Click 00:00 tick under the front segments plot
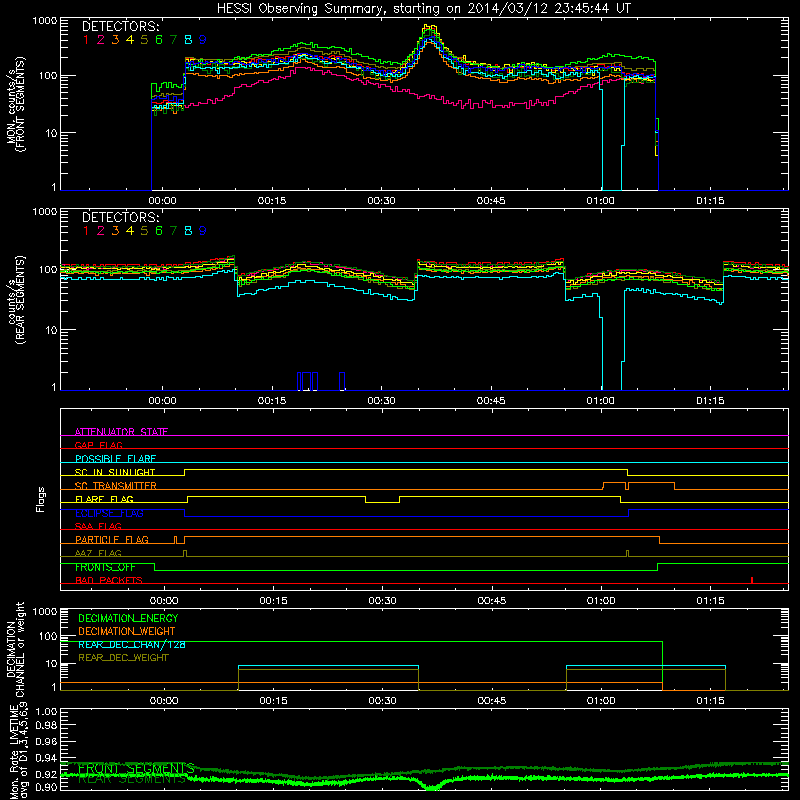 click(162, 201)
